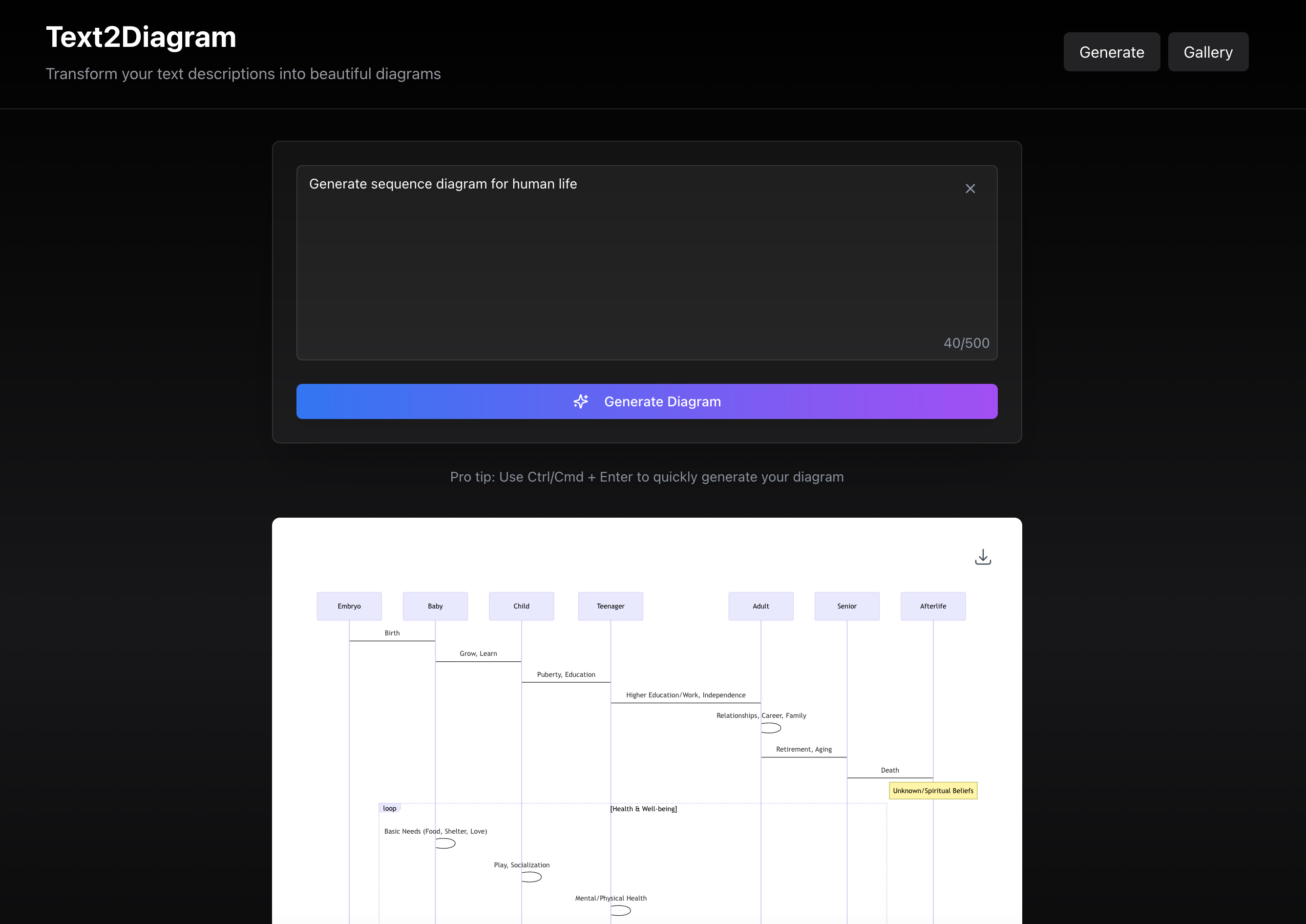Click the sparkle icon on Generate Diagram
Viewport: 1306px width, 924px height.
(x=580, y=402)
